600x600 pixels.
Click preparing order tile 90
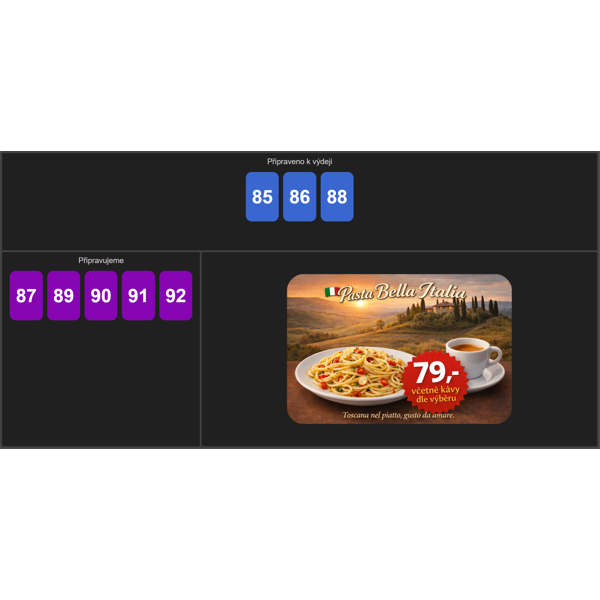[x=101, y=295]
